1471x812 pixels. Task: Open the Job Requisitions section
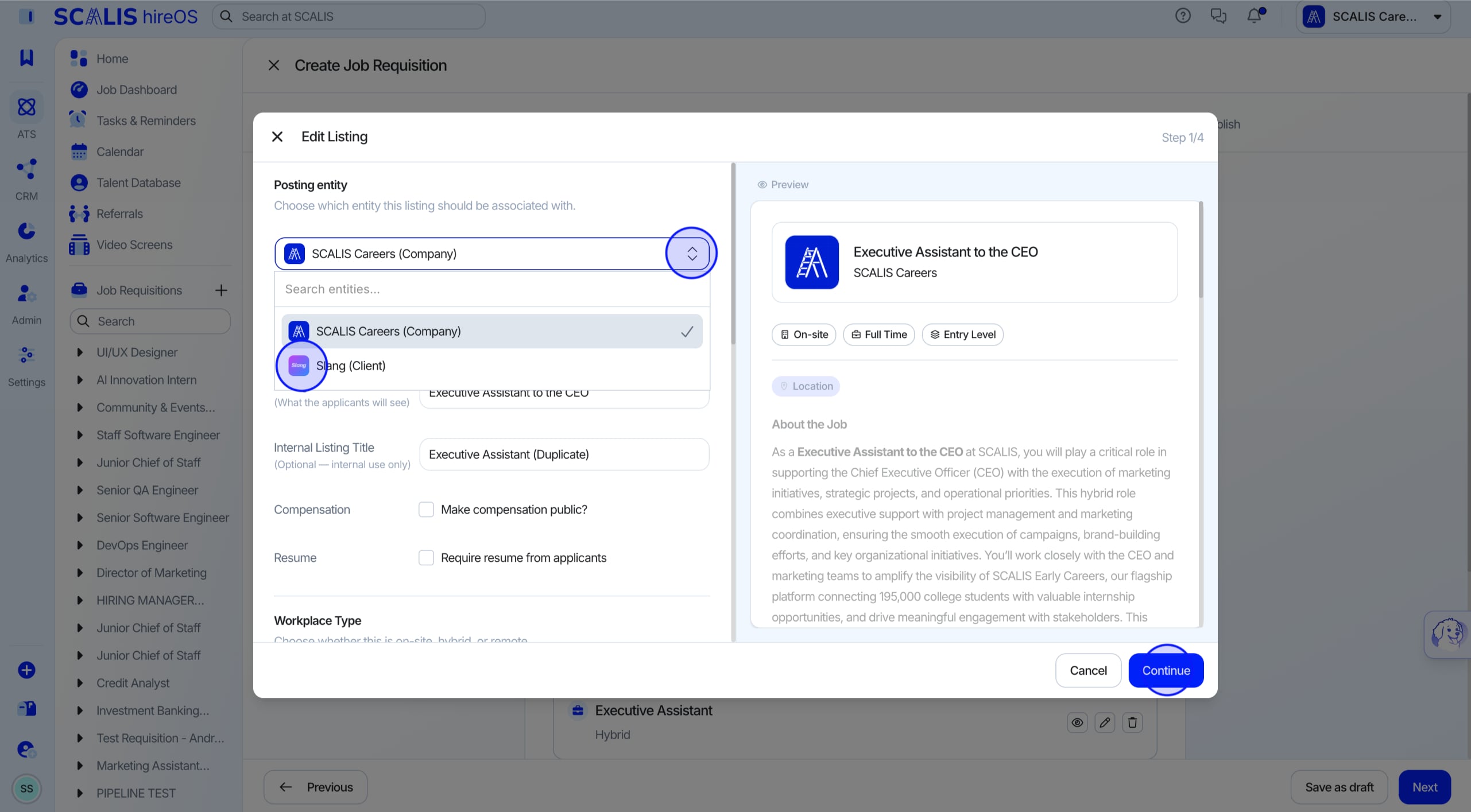(139, 290)
